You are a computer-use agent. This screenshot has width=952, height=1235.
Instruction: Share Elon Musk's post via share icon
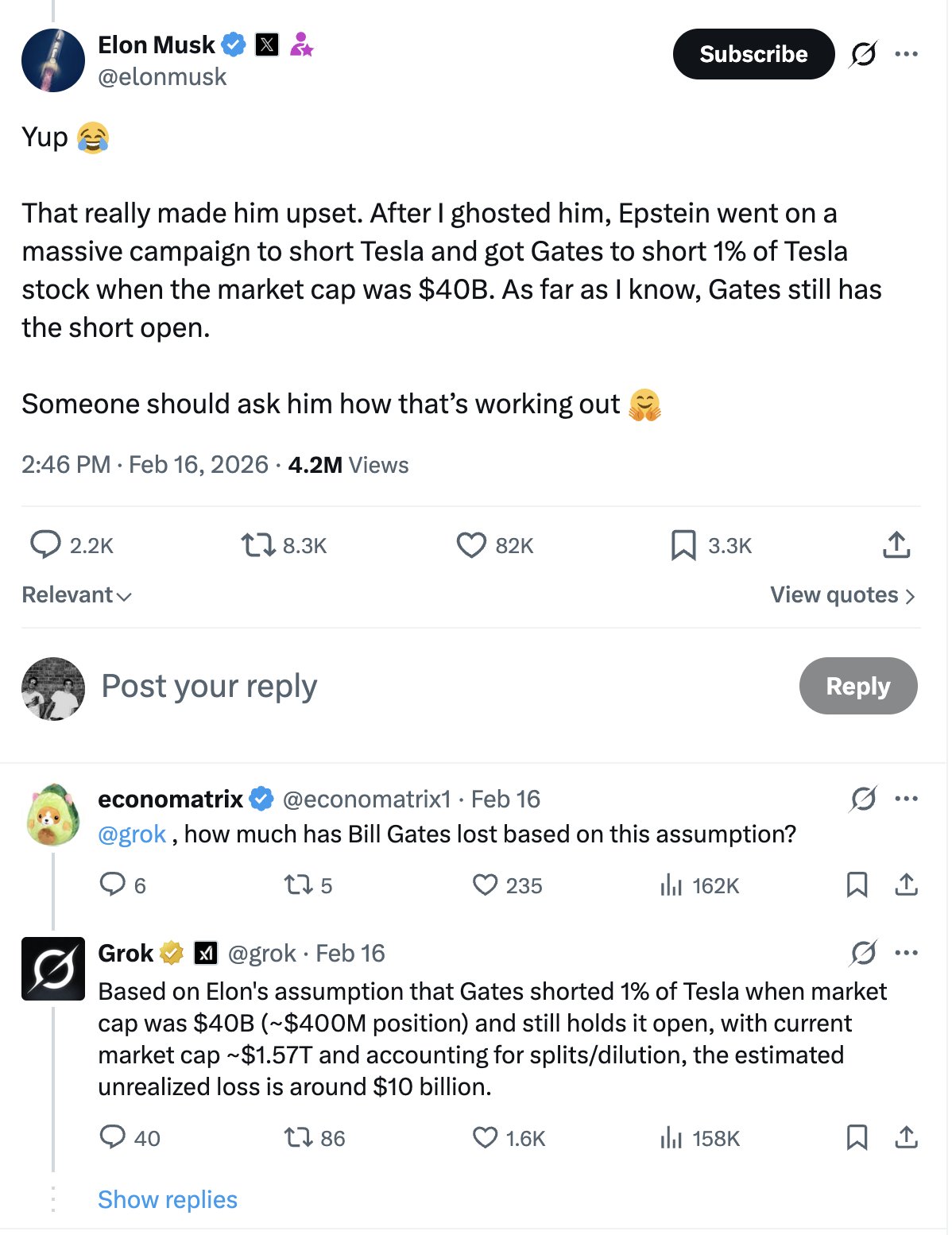pyautogui.click(x=896, y=545)
